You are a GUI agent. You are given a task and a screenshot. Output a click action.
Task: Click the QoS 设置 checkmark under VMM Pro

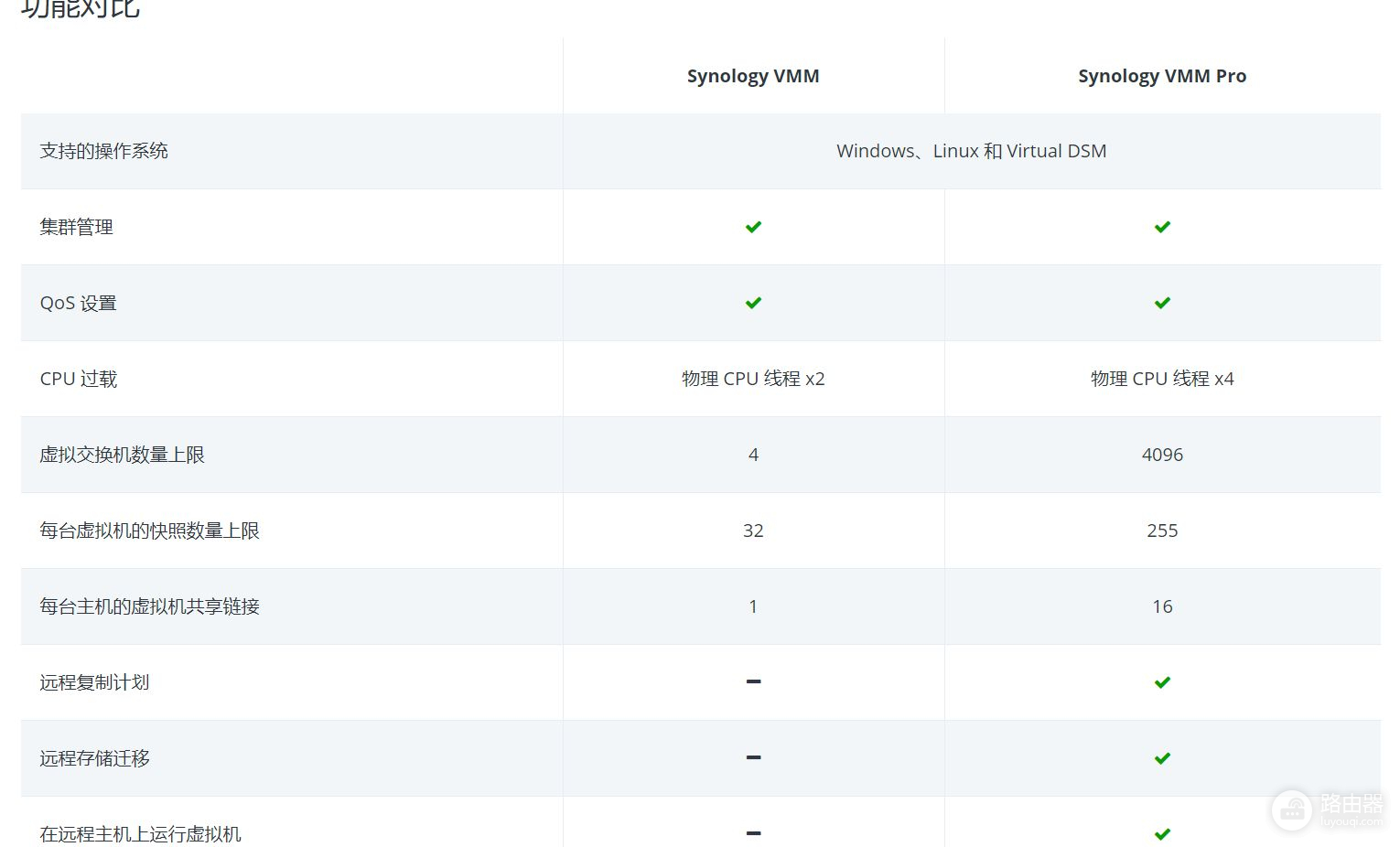(x=1162, y=303)
